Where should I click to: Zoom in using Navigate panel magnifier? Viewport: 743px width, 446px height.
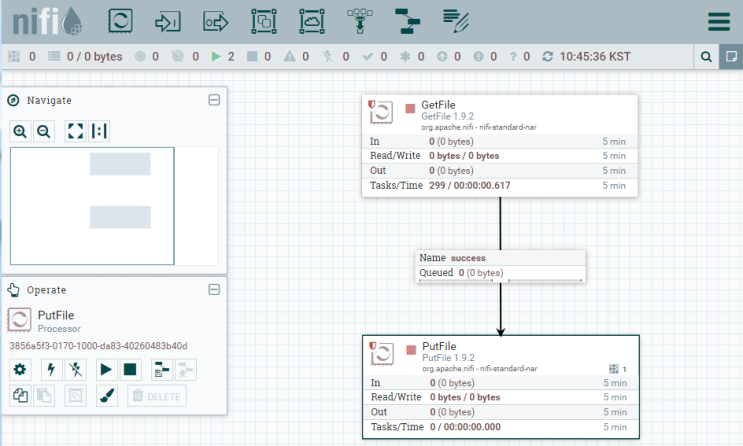point(20,131)
